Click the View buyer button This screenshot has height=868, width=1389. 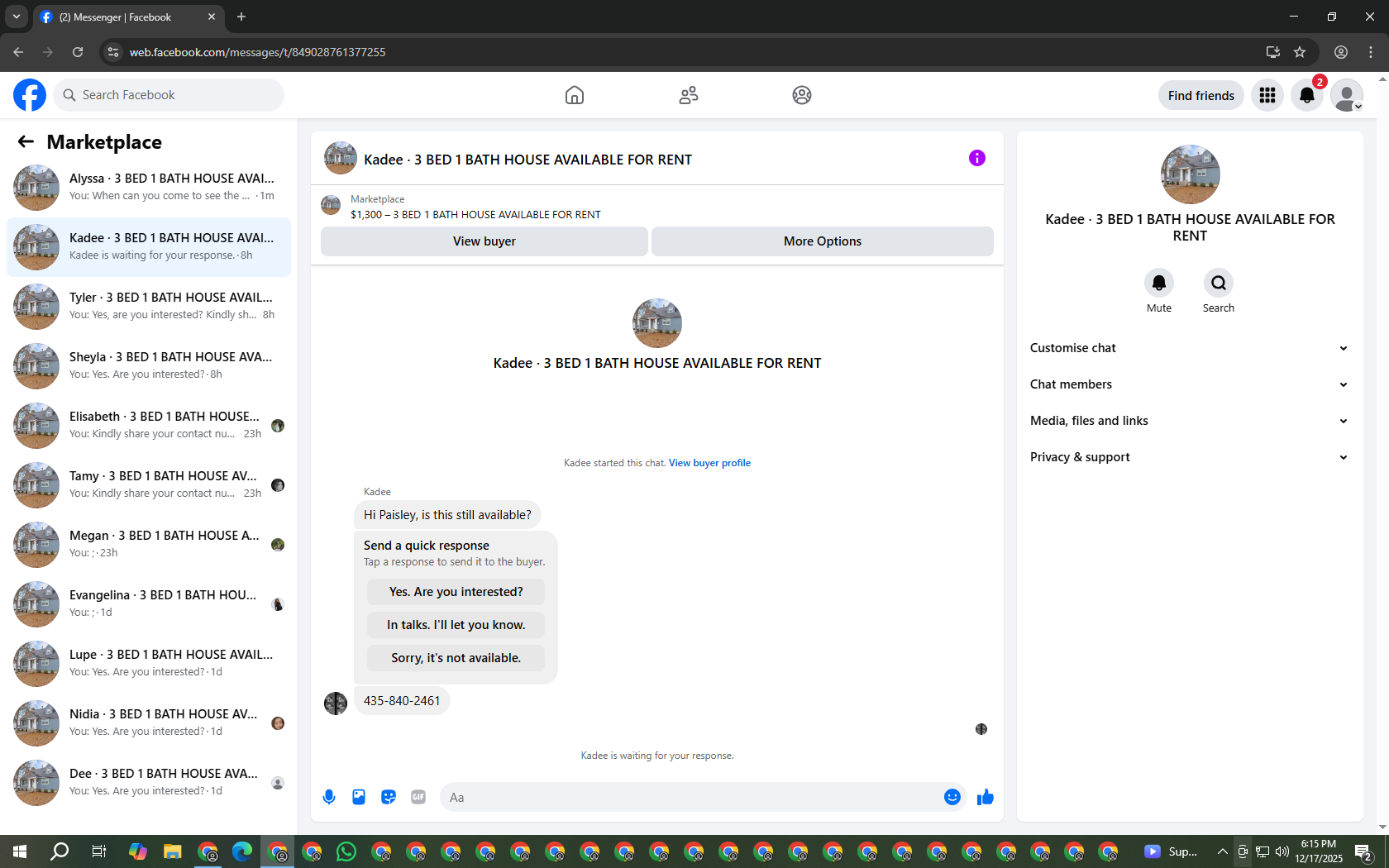[x=484, y=241]
